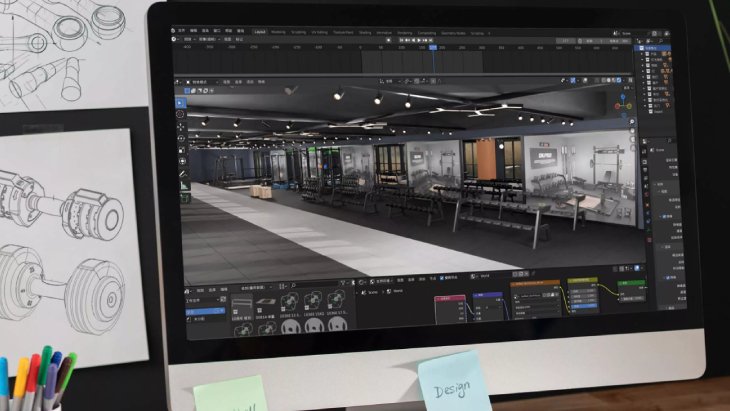Viewport: 730px width, 411px height.
Task: Choose the Add Cube tool
Action: pos(182,197)
